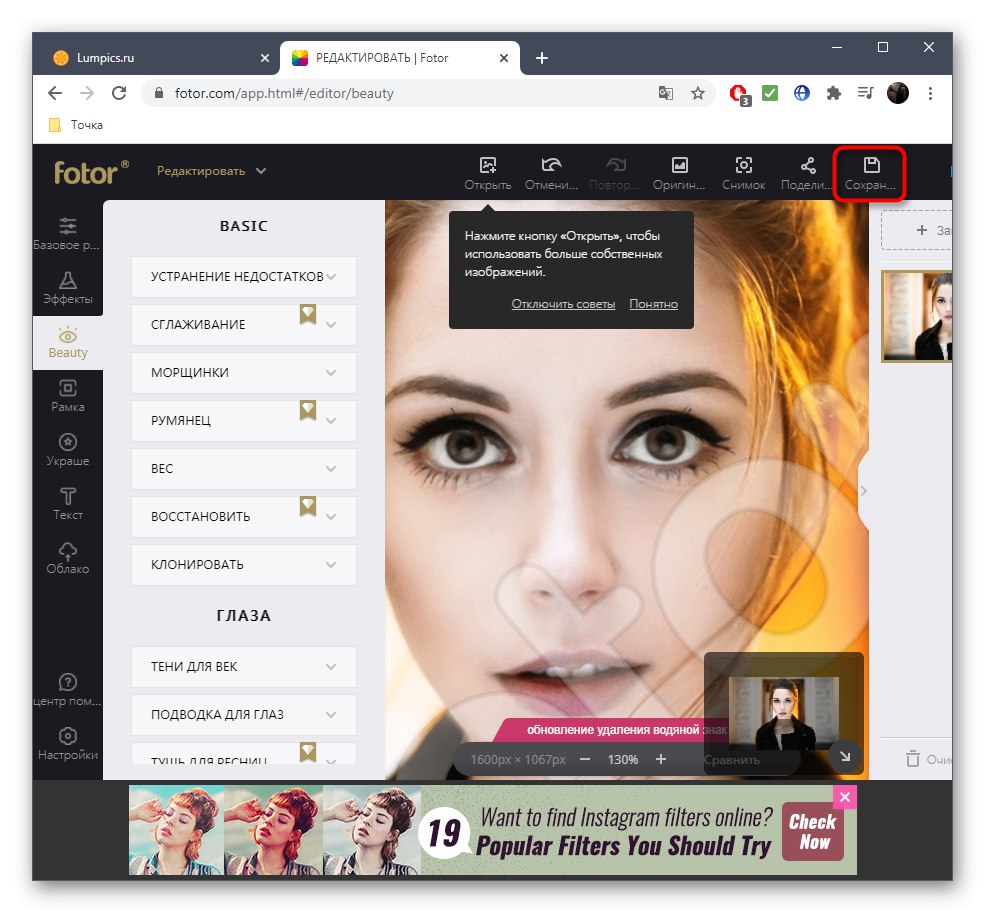This screenshot has width=985, height=913.
Task: Open the Рамка frames section
Action: [67, 396]
